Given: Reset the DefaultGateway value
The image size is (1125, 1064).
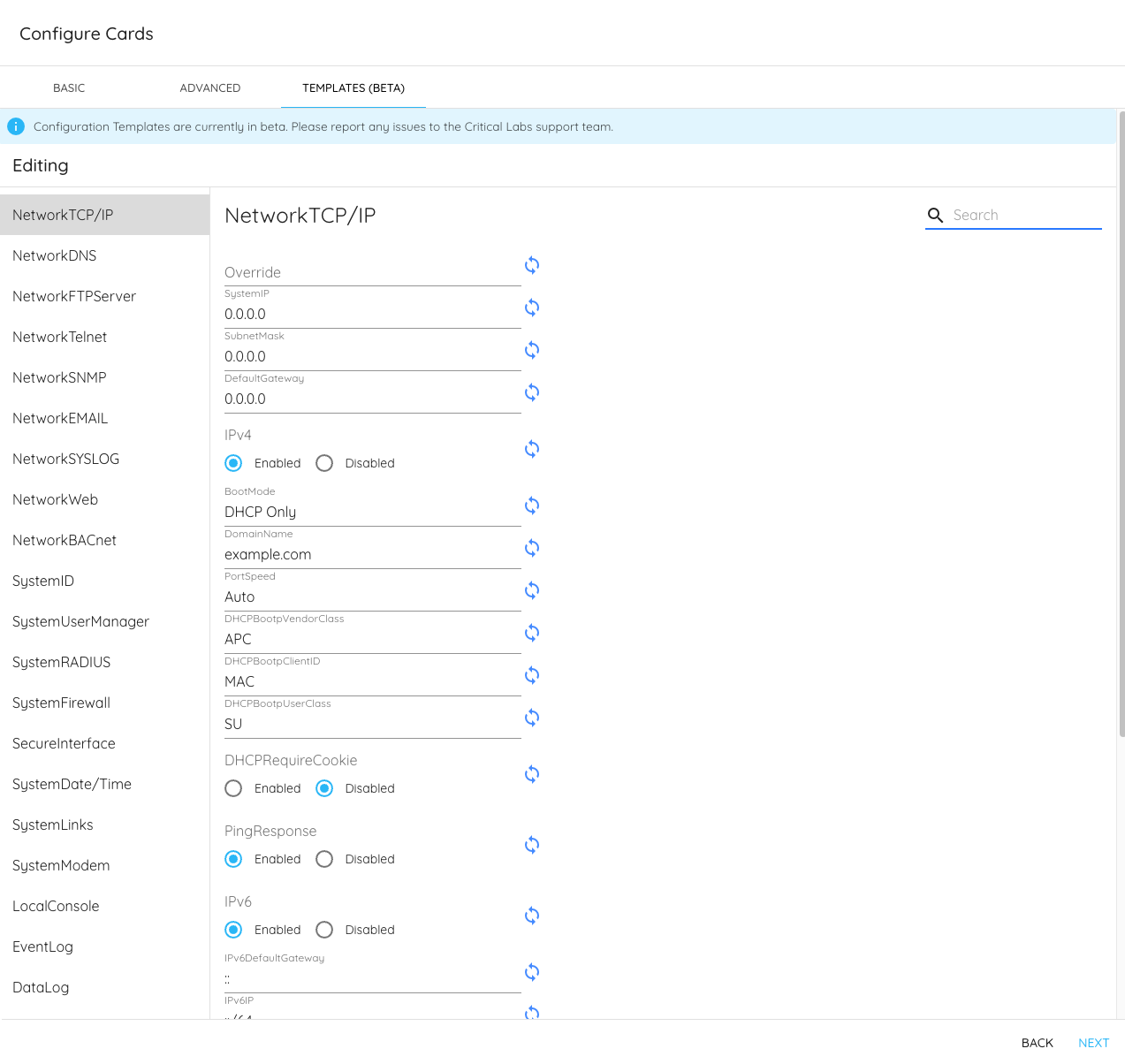Looking at the screenshot, I should coord(532,392).
